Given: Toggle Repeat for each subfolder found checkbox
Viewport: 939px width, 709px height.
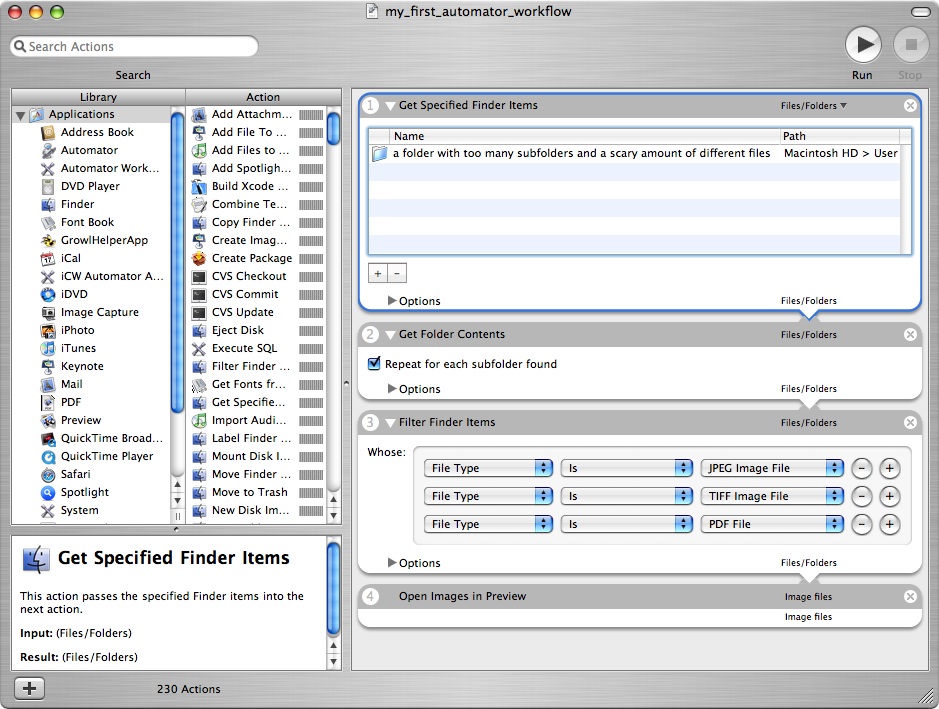Looking at the screenshot, I should [x=374, y=363].
